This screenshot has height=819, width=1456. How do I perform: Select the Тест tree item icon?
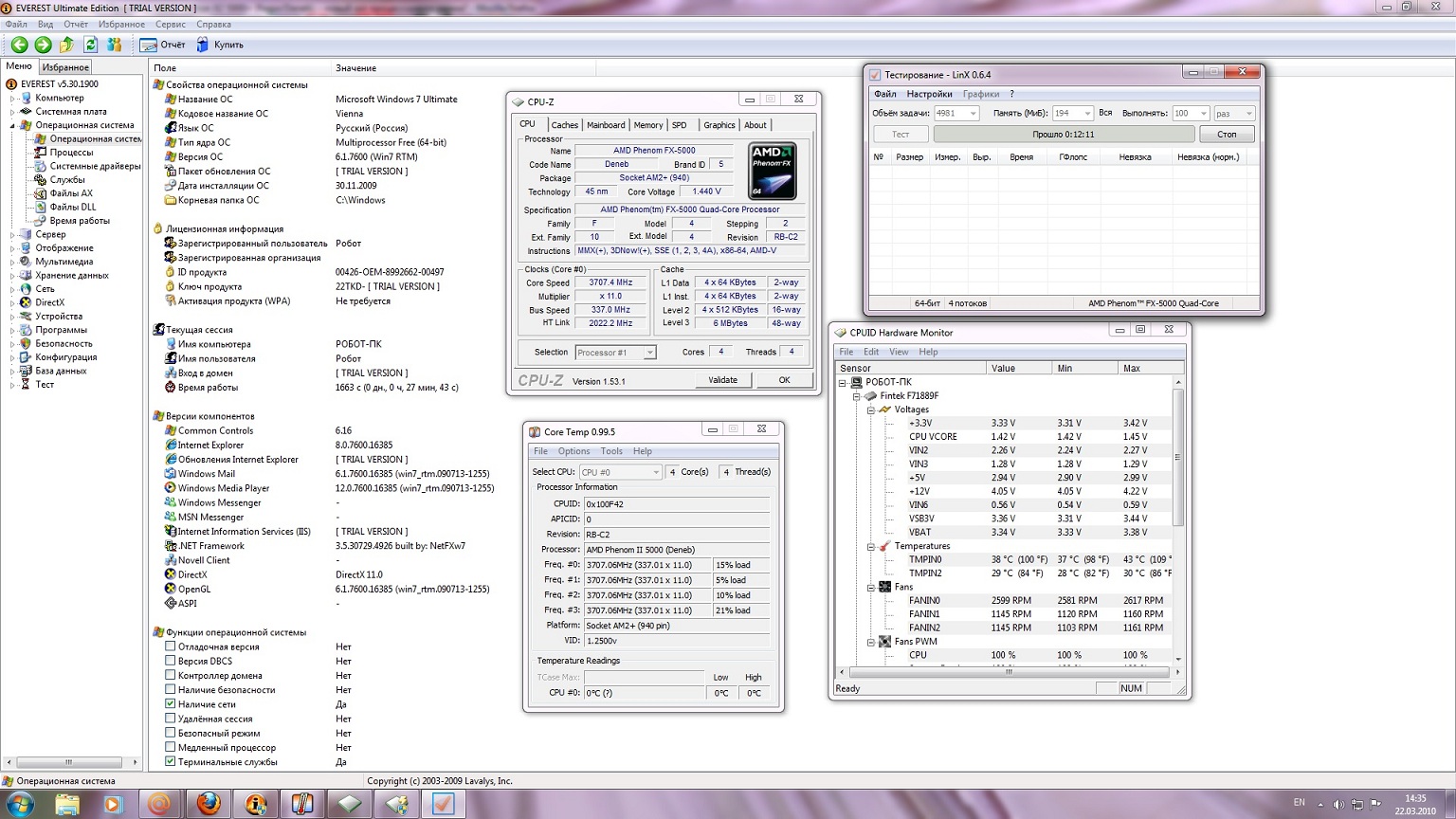click(27, 385)
